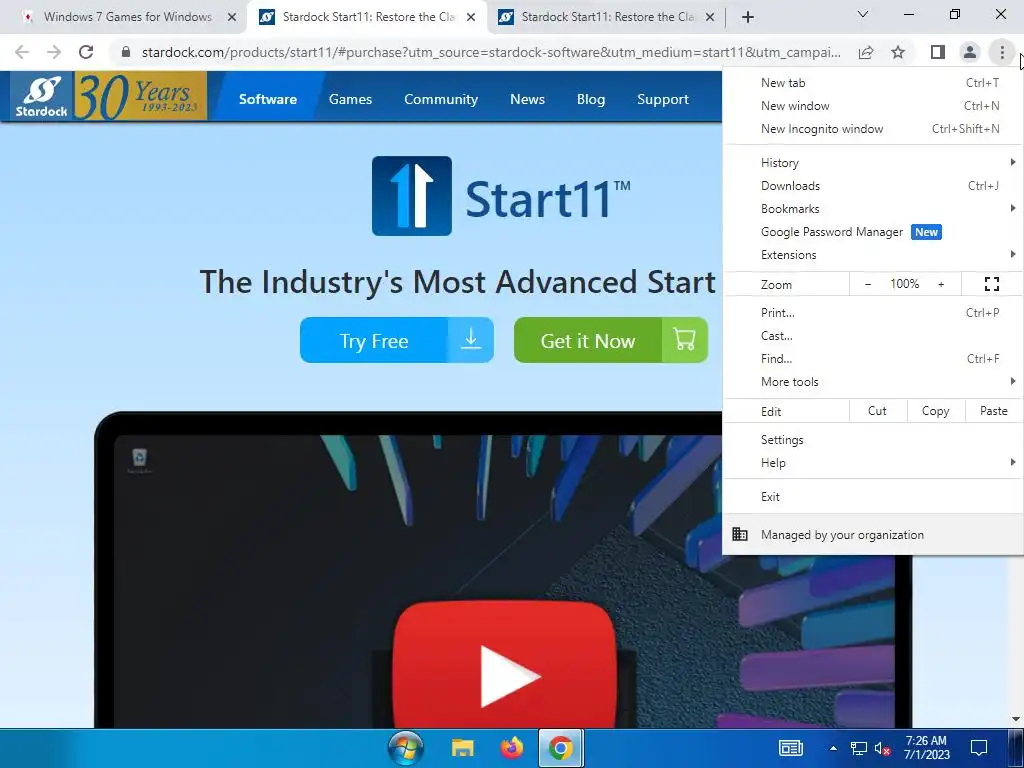This screenshot has width=1024, height=768.
Task: Click the Start11 logo icon
Action: 411,196
